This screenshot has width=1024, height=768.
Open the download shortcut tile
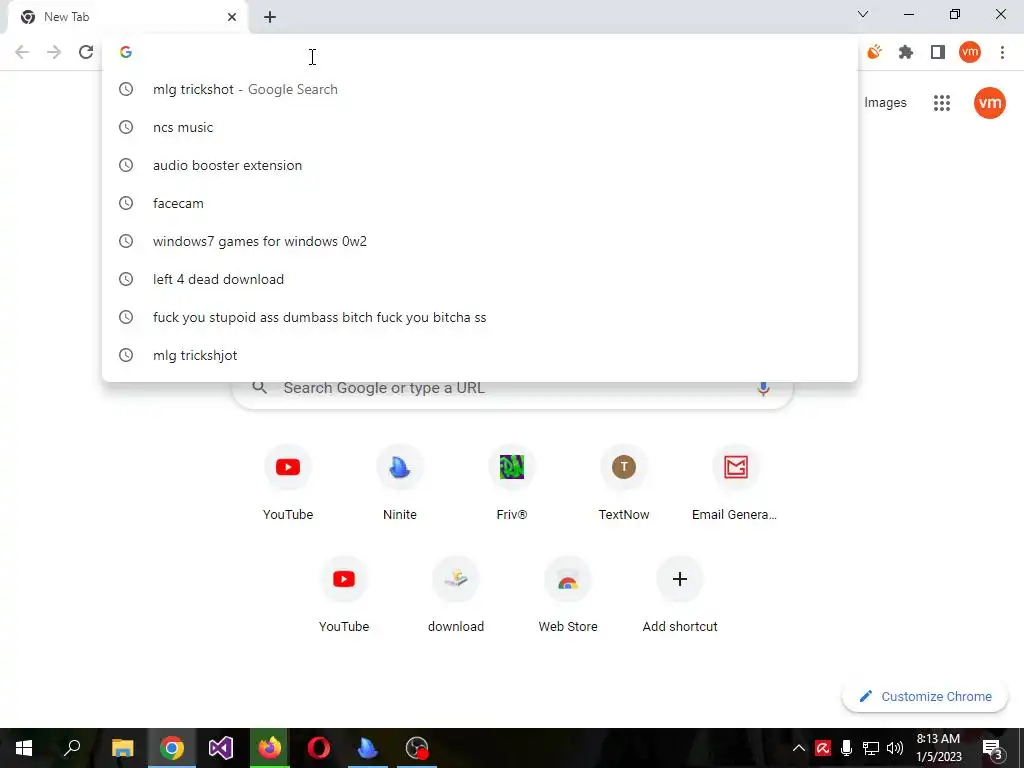[x=456, y=595]
